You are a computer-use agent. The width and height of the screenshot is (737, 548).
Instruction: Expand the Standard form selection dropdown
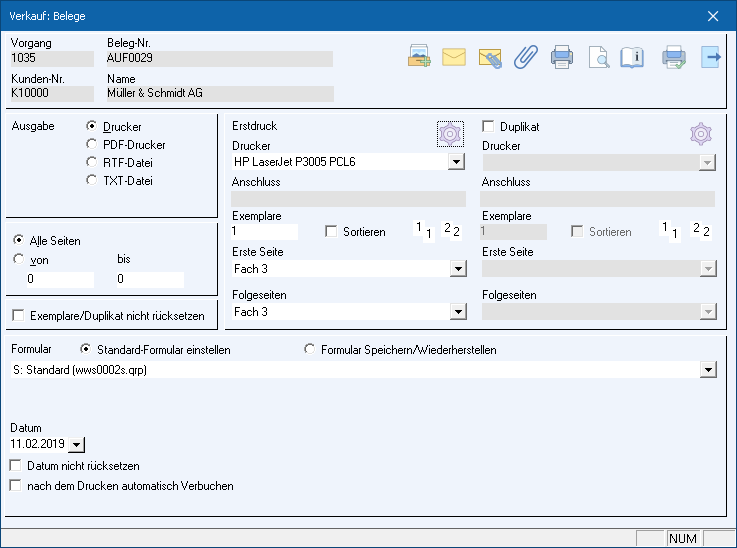coord(708,370)
